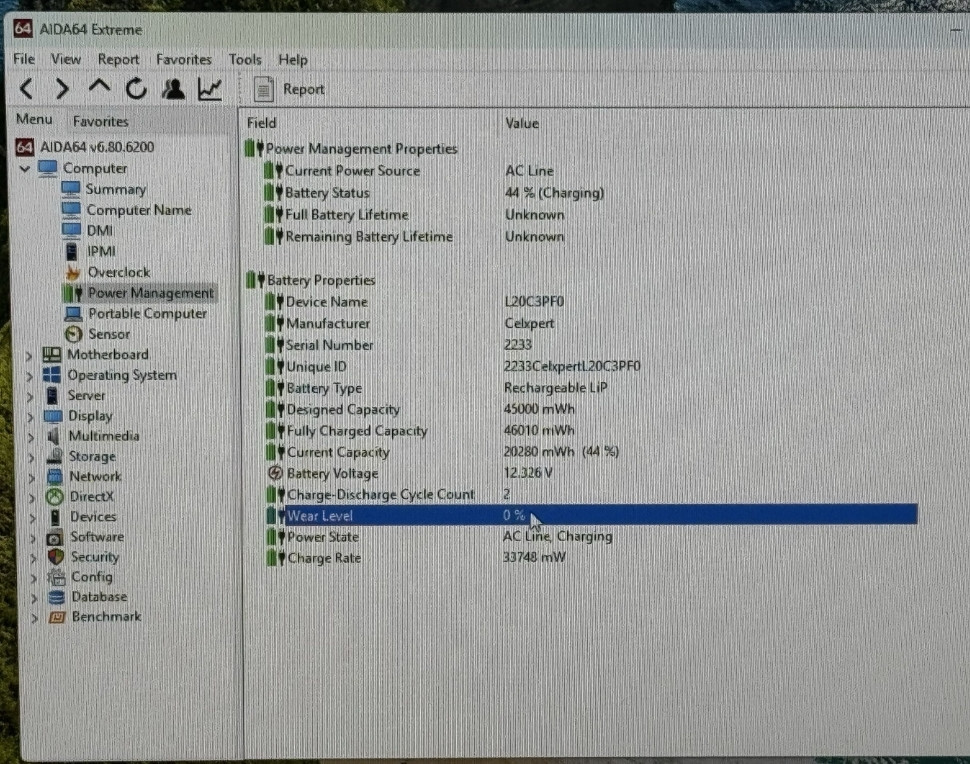Image resolution: width=970 pixels, height=764 pixels.
Task: Expand the Operating System node
Action: coord(28,376)
